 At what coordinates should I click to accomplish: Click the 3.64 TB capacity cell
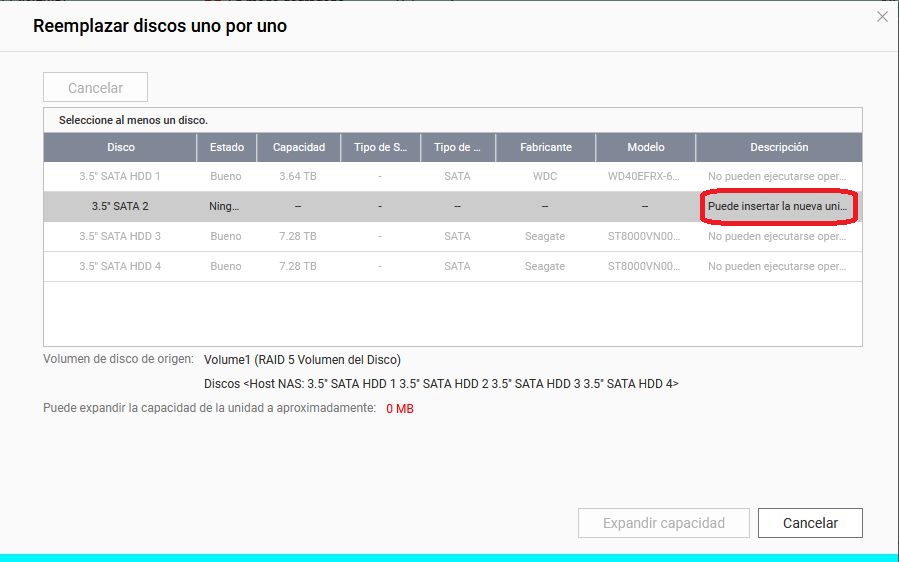[x=298, y=177]
